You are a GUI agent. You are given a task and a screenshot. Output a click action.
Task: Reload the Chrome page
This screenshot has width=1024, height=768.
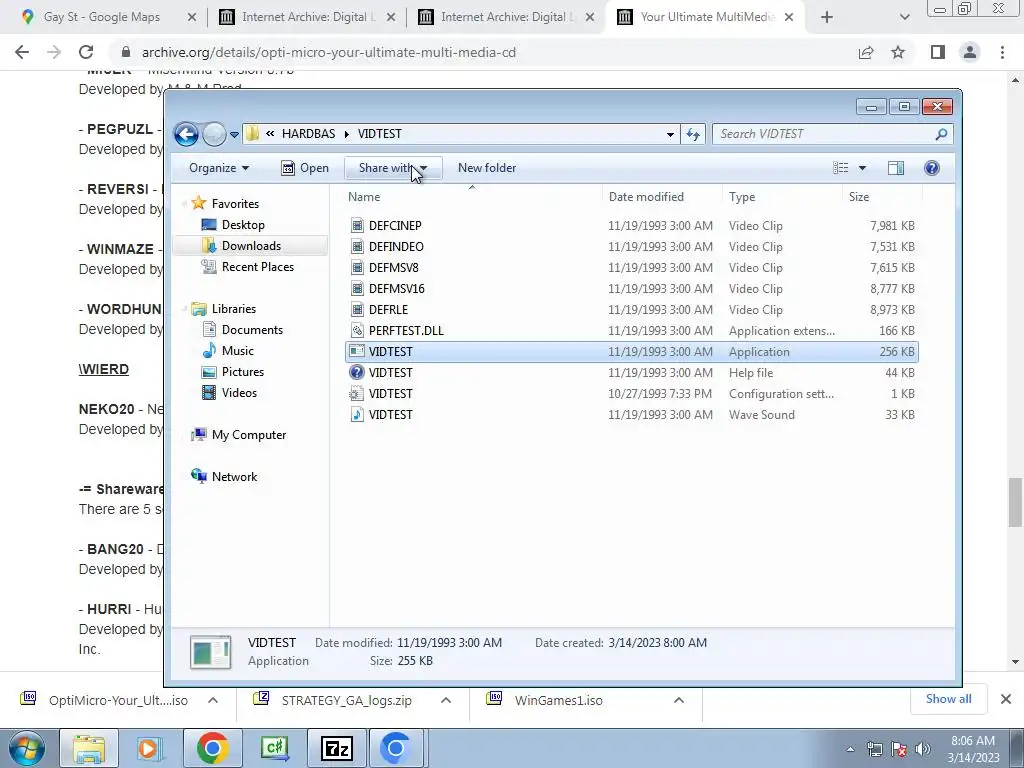point(86,52)
